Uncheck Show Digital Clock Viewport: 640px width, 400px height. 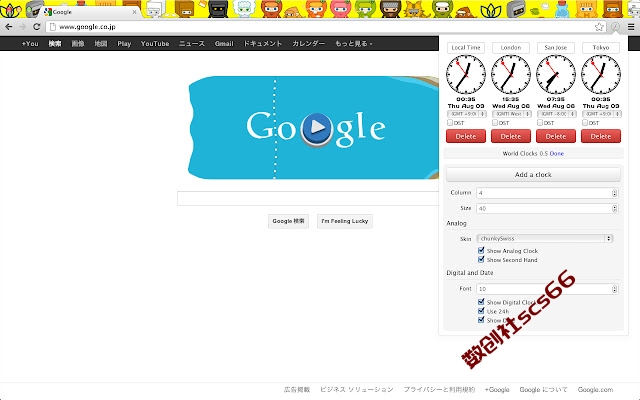pos(481,302)
